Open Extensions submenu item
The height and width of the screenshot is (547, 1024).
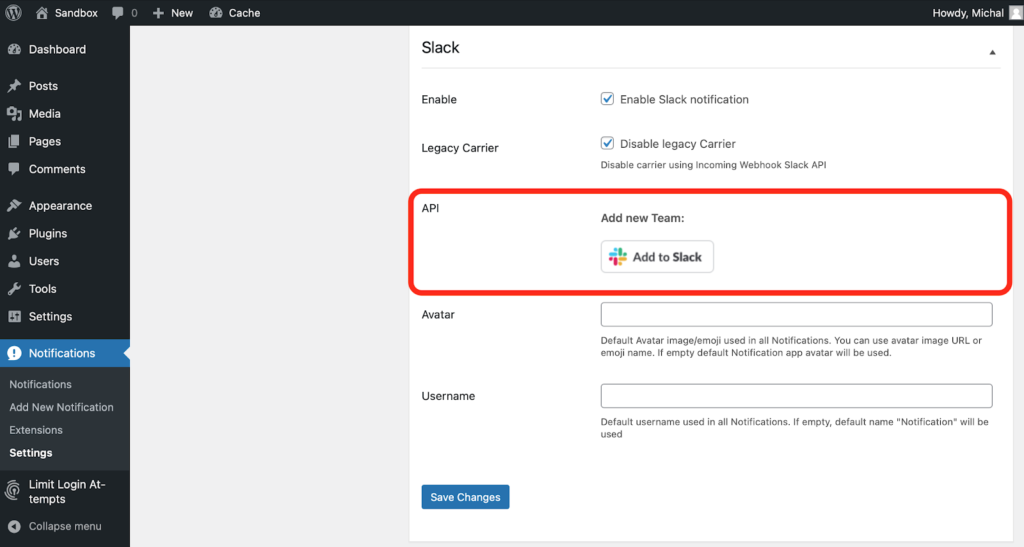pyautogui.click(x=36, y=430)
